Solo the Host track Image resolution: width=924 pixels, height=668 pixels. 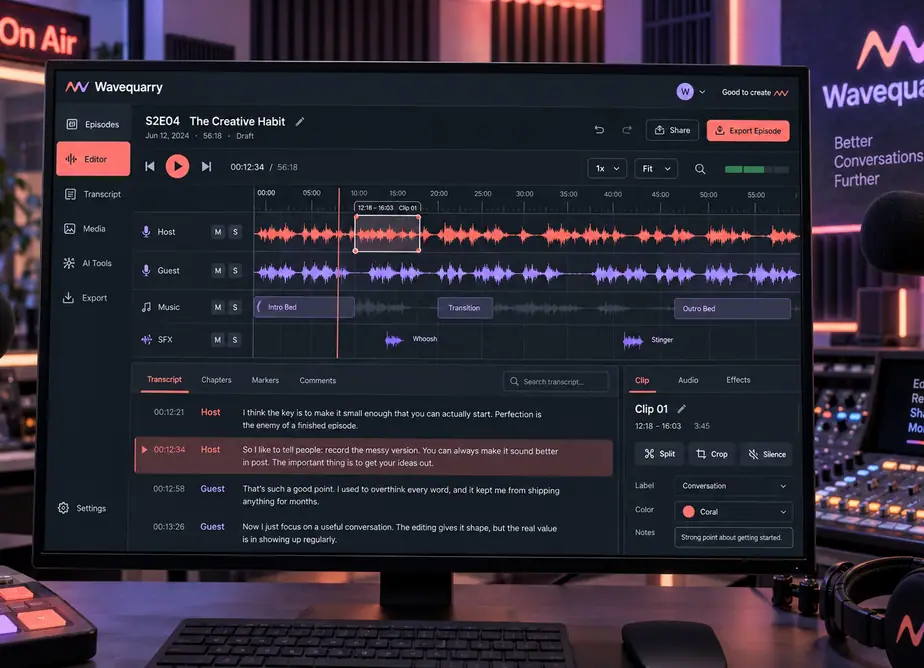pos(235,232)
